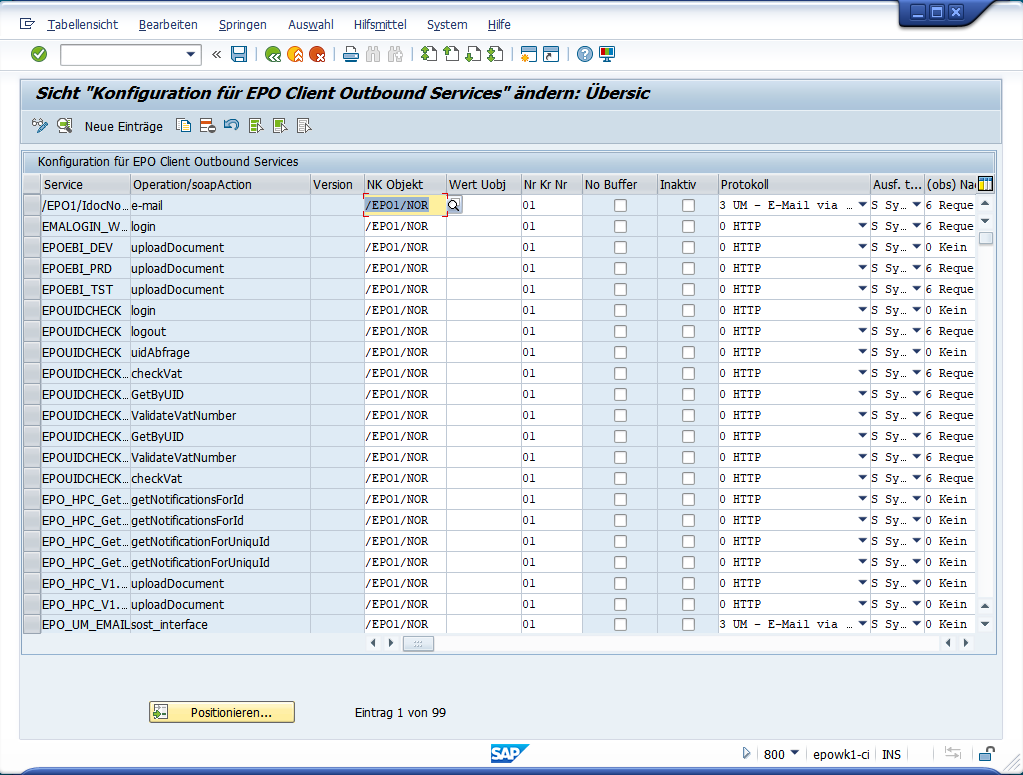Open the Bearbeiten menu
This screenshot has height=775, width=1023.
pyautogui.click(x=168, y=25)
